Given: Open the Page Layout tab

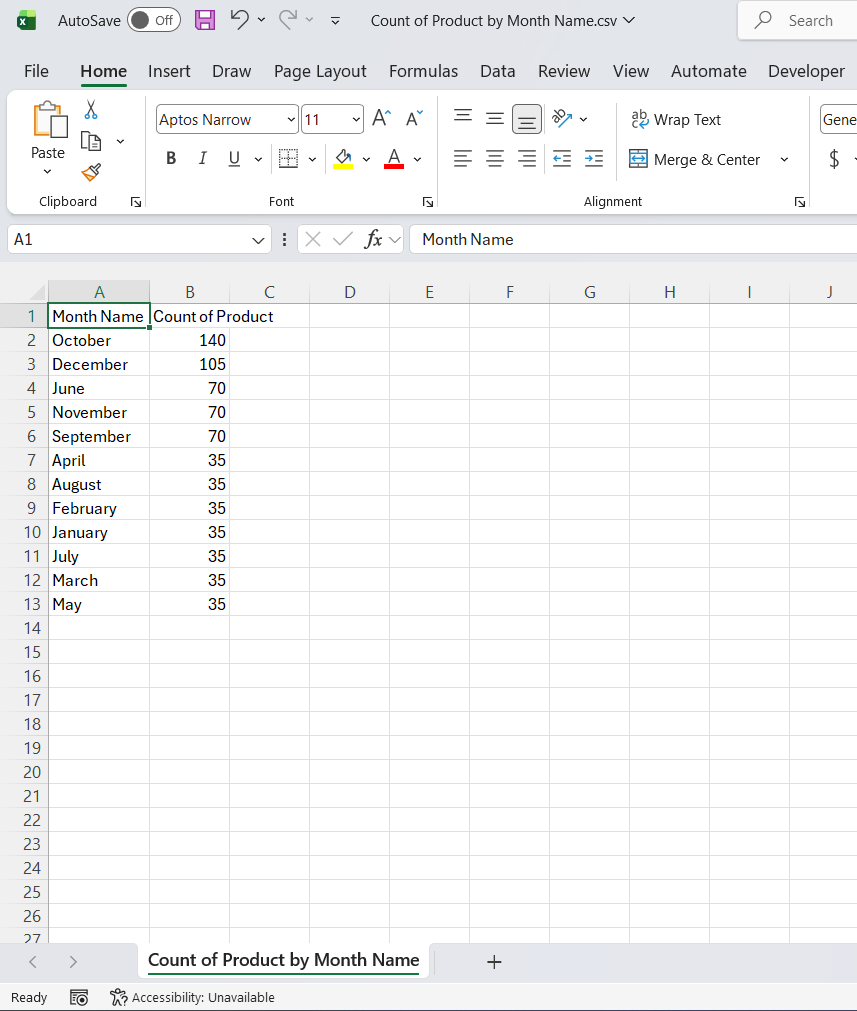Looking at the screenshot, I should [x=320, y=71].
